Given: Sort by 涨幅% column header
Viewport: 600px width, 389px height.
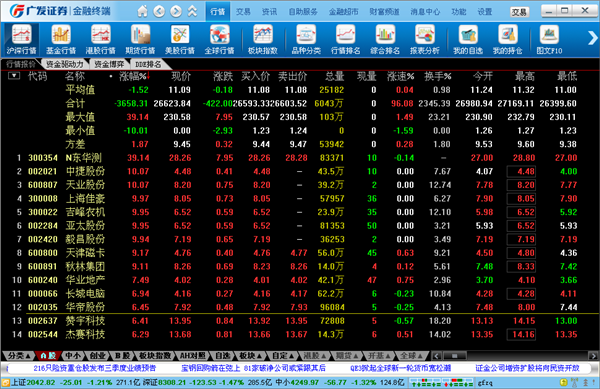Looking at the screenshot, I should 134,76.
